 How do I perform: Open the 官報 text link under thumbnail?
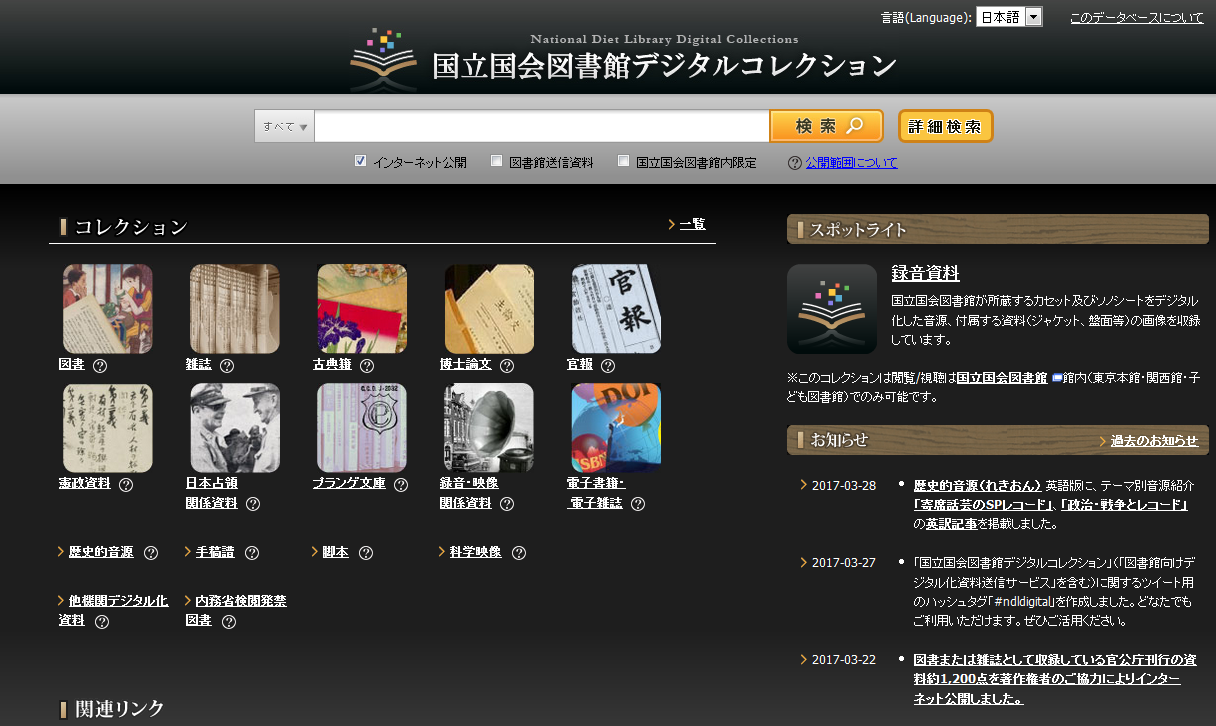(580, 365)
